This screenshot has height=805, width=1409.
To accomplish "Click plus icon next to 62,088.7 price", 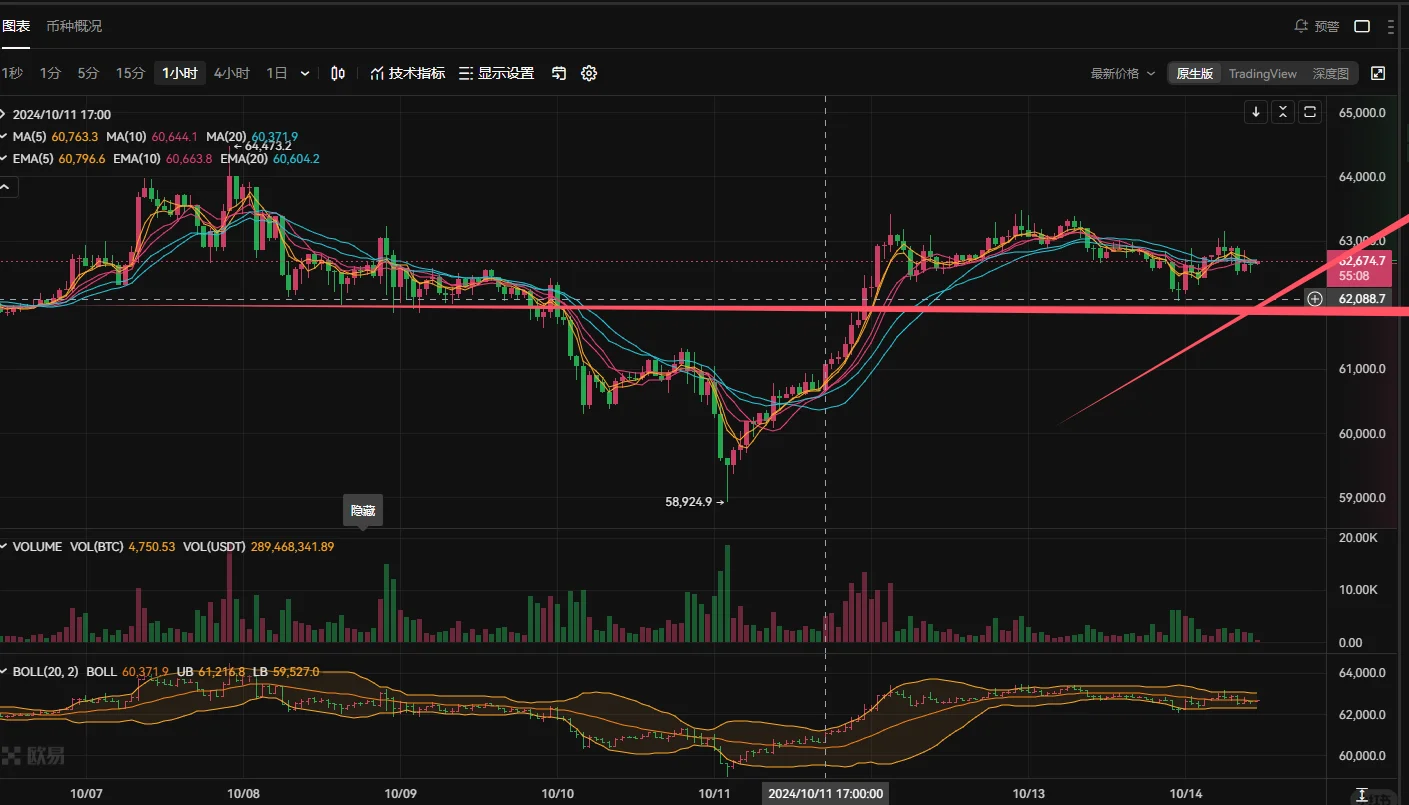I will (x=1315, y=299).
